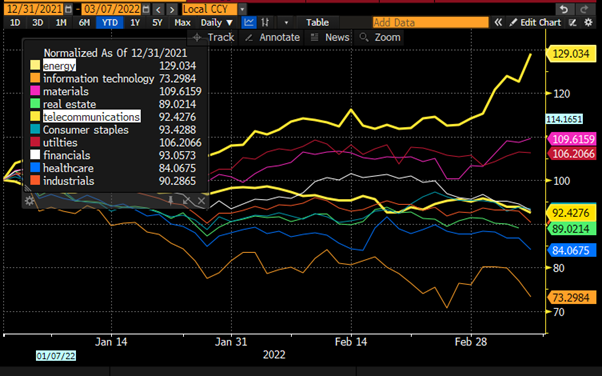The image size is (602, 376).
Task: Open the Table view
Action: (x=317, y=22)
